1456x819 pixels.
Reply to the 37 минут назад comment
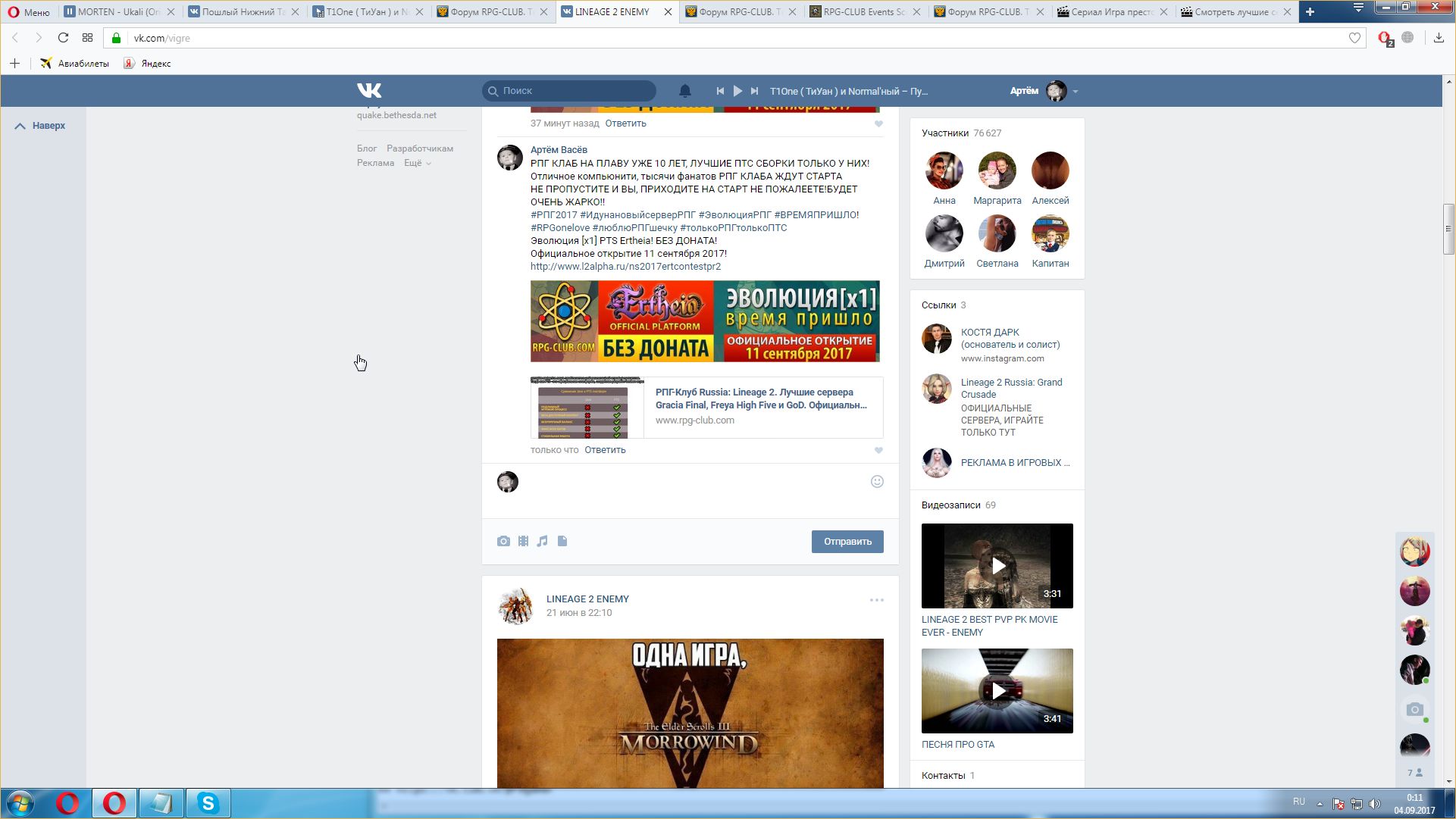625,123
